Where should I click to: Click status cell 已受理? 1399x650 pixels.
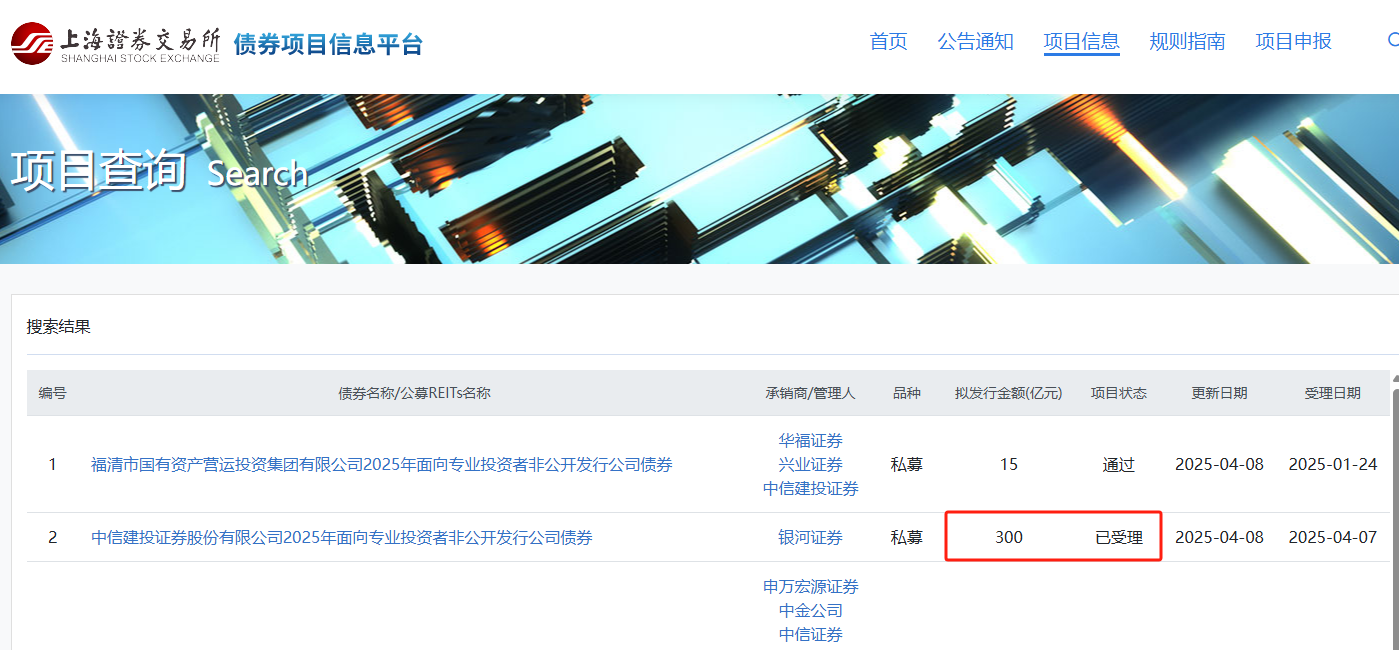pyautogui.click(x=1119, y=537)
